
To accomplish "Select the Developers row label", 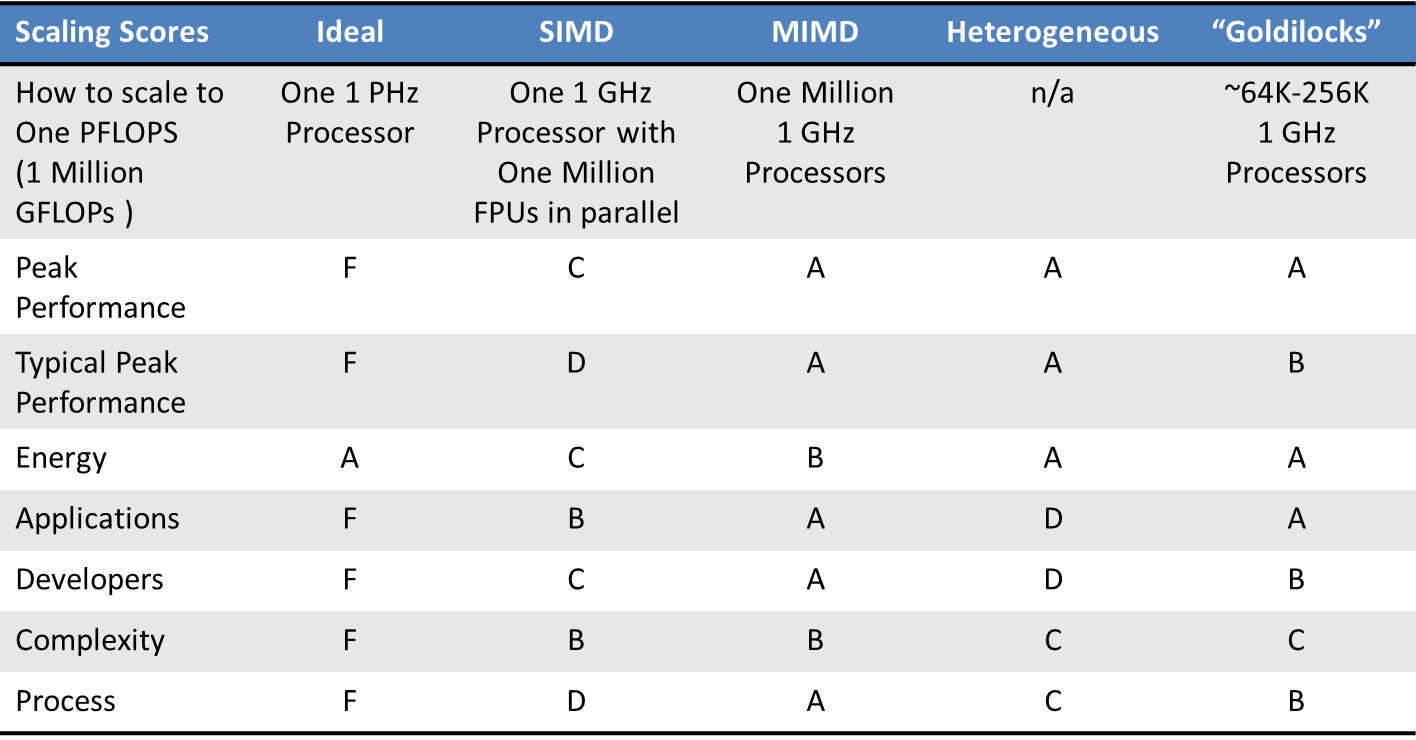I will click(x=89, y=579).
